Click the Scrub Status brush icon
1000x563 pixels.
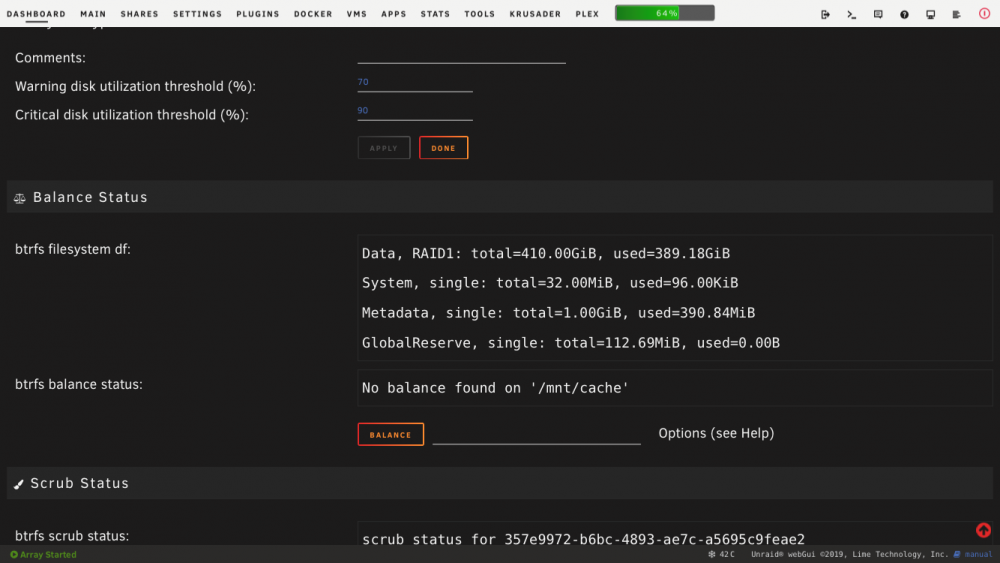point(18,485)
